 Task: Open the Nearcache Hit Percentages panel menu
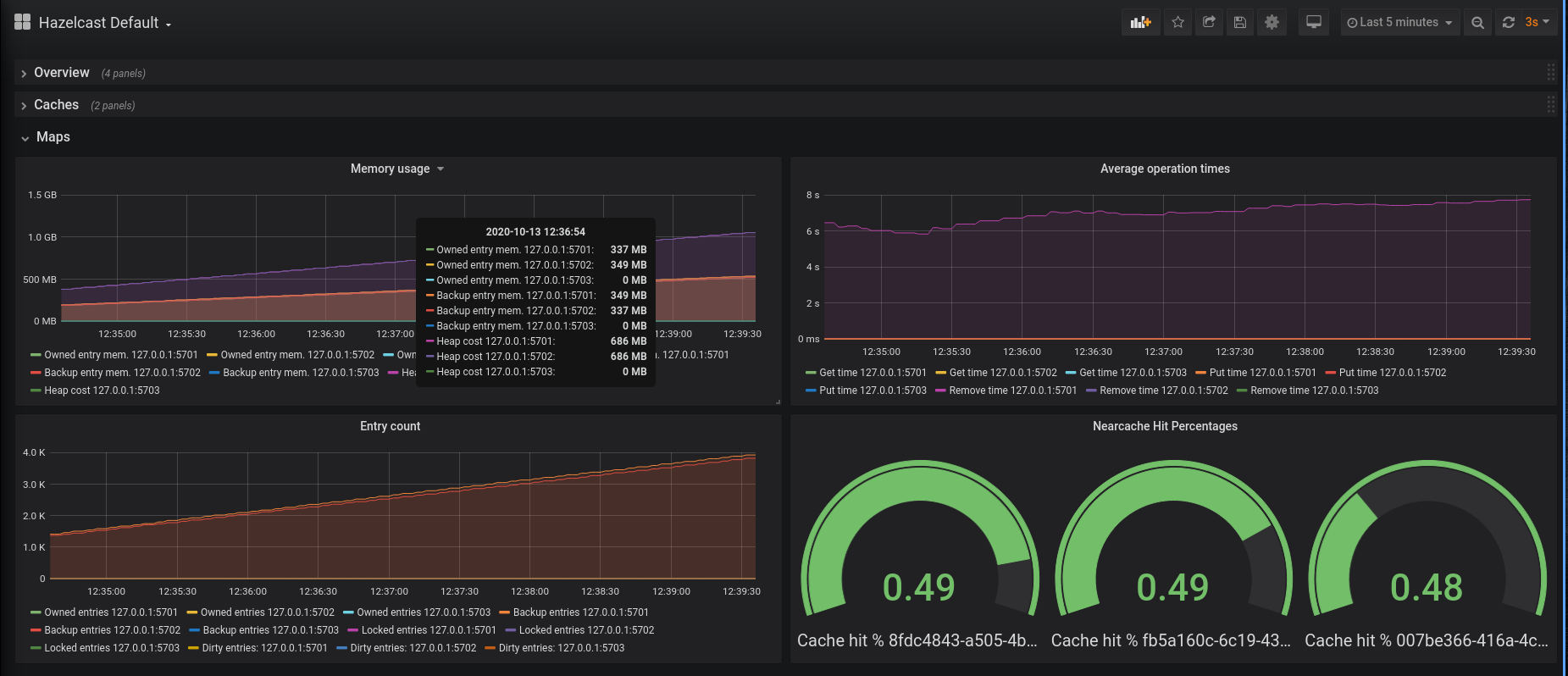click(1165, 426)
